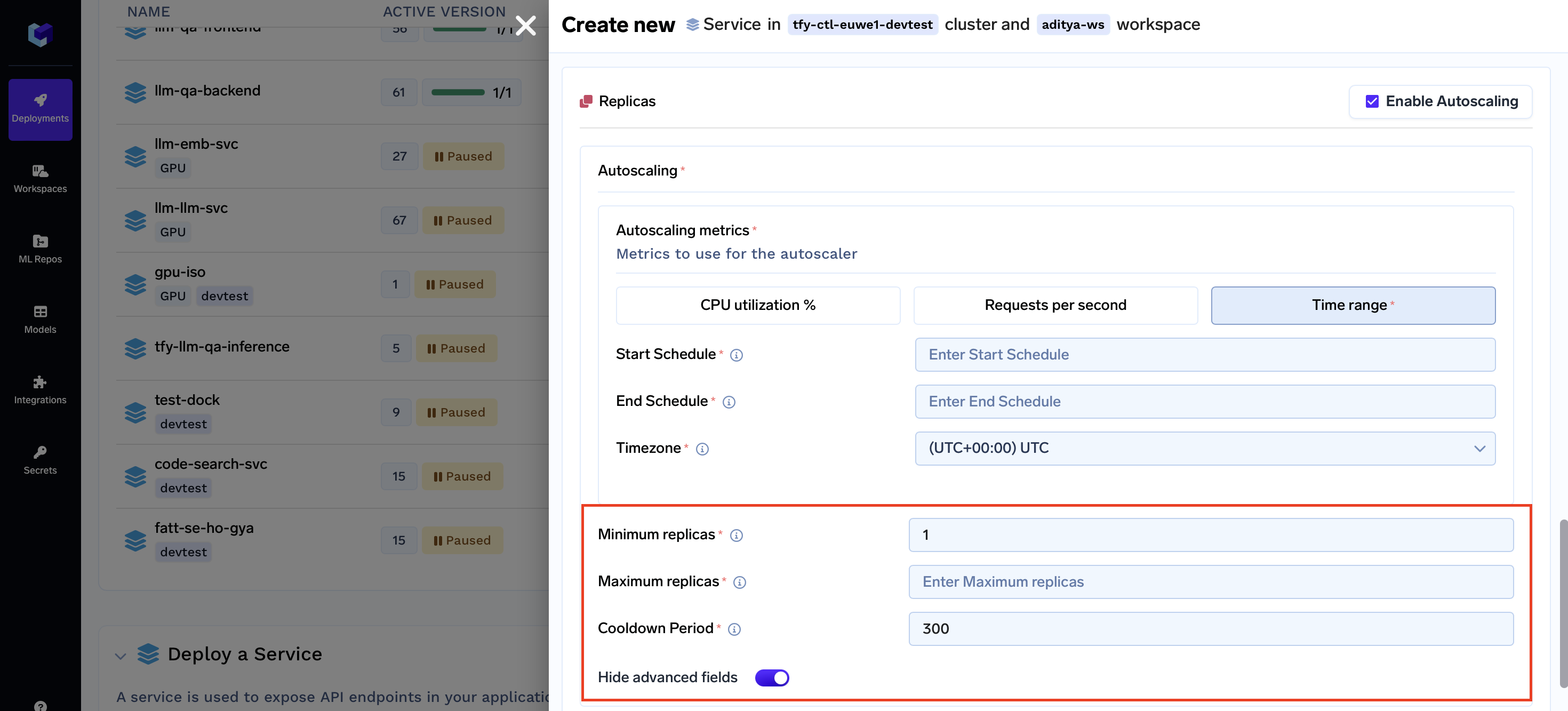Open the Timezone UTC dropdown
Screen dimensions: 1568x711
point(1205,448)
